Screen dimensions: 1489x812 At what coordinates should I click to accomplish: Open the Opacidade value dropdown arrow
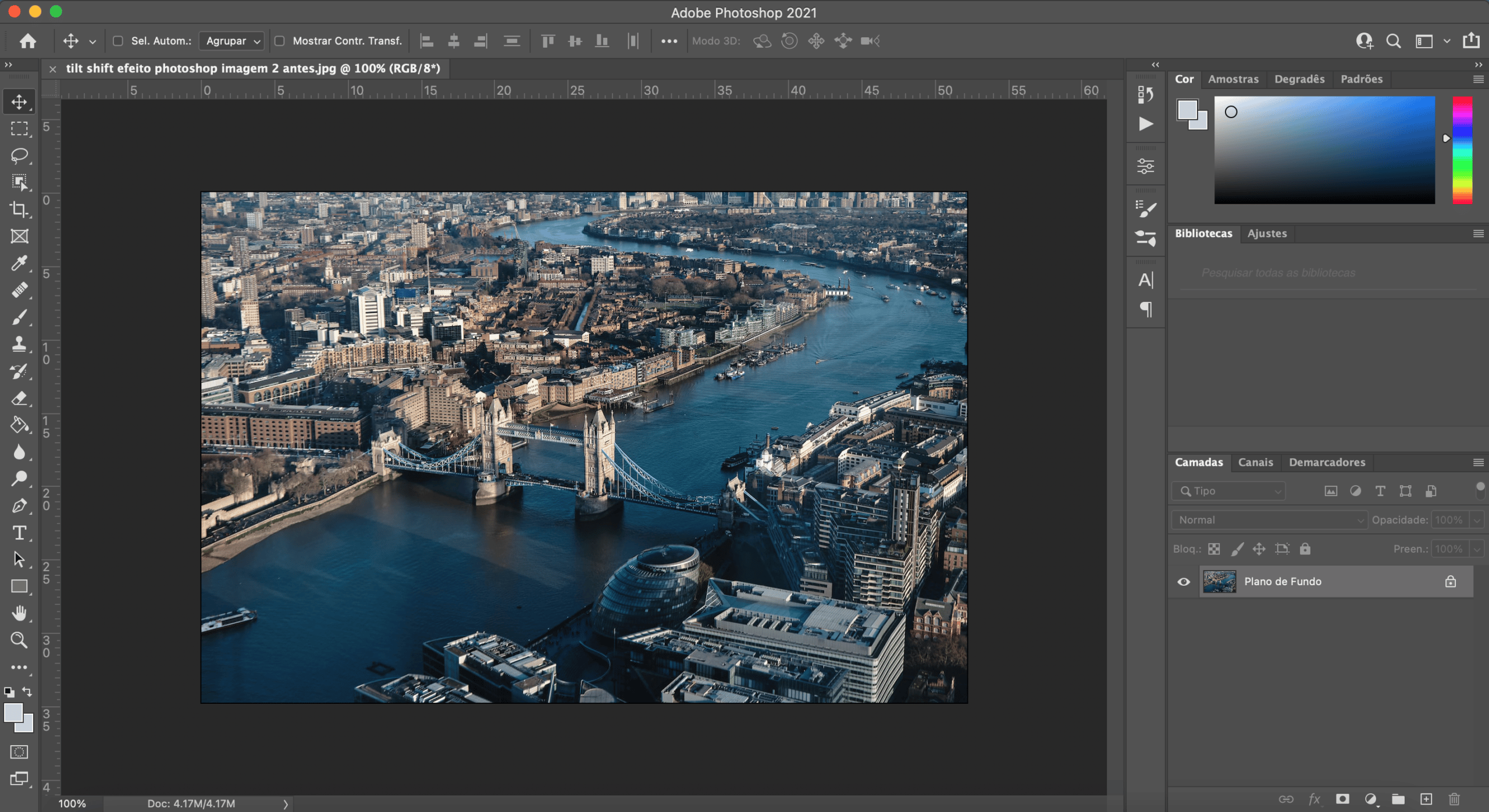[x=1477, y=520]
